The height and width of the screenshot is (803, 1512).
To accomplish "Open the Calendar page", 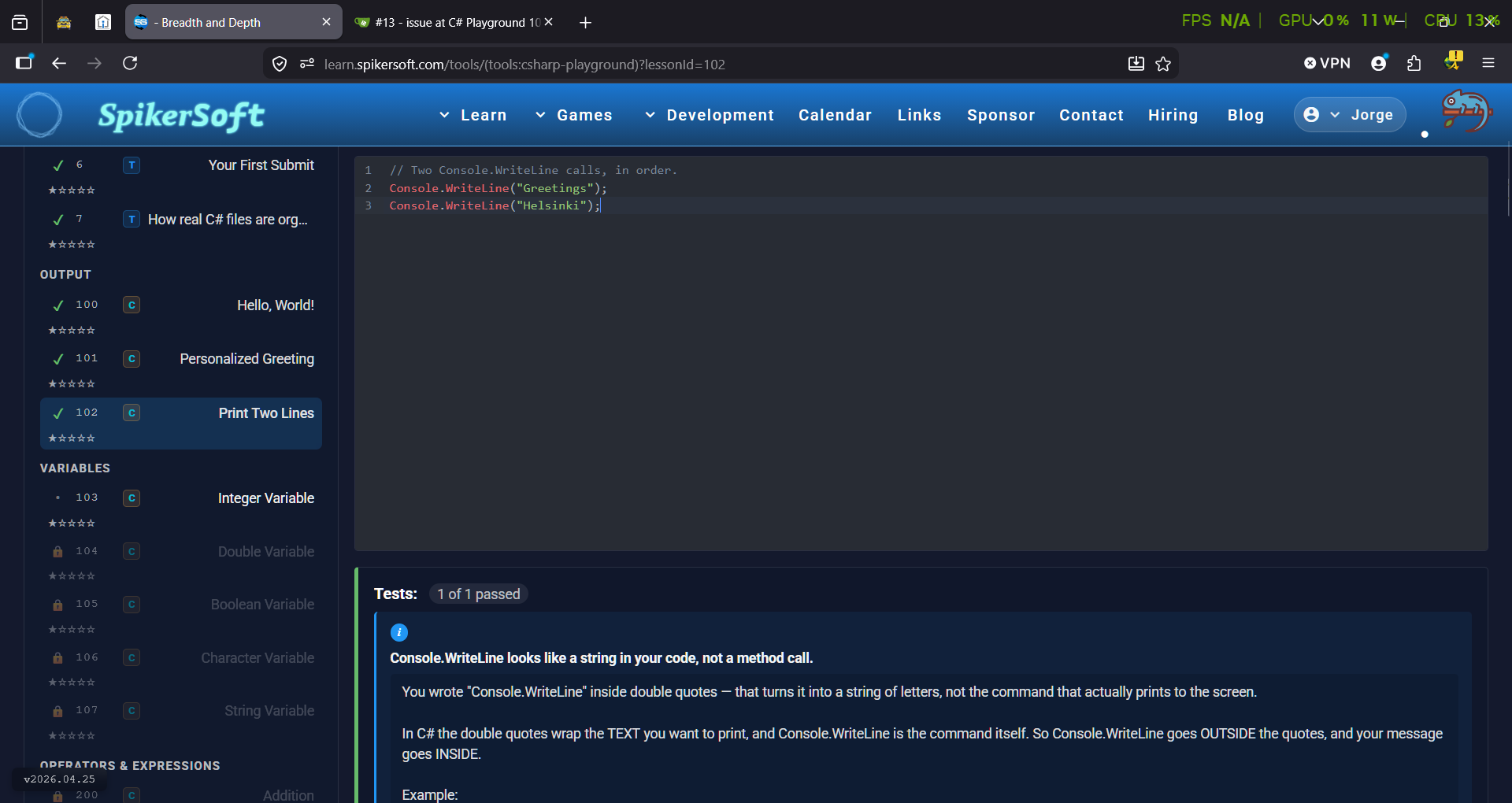I will tap(835, 115).
